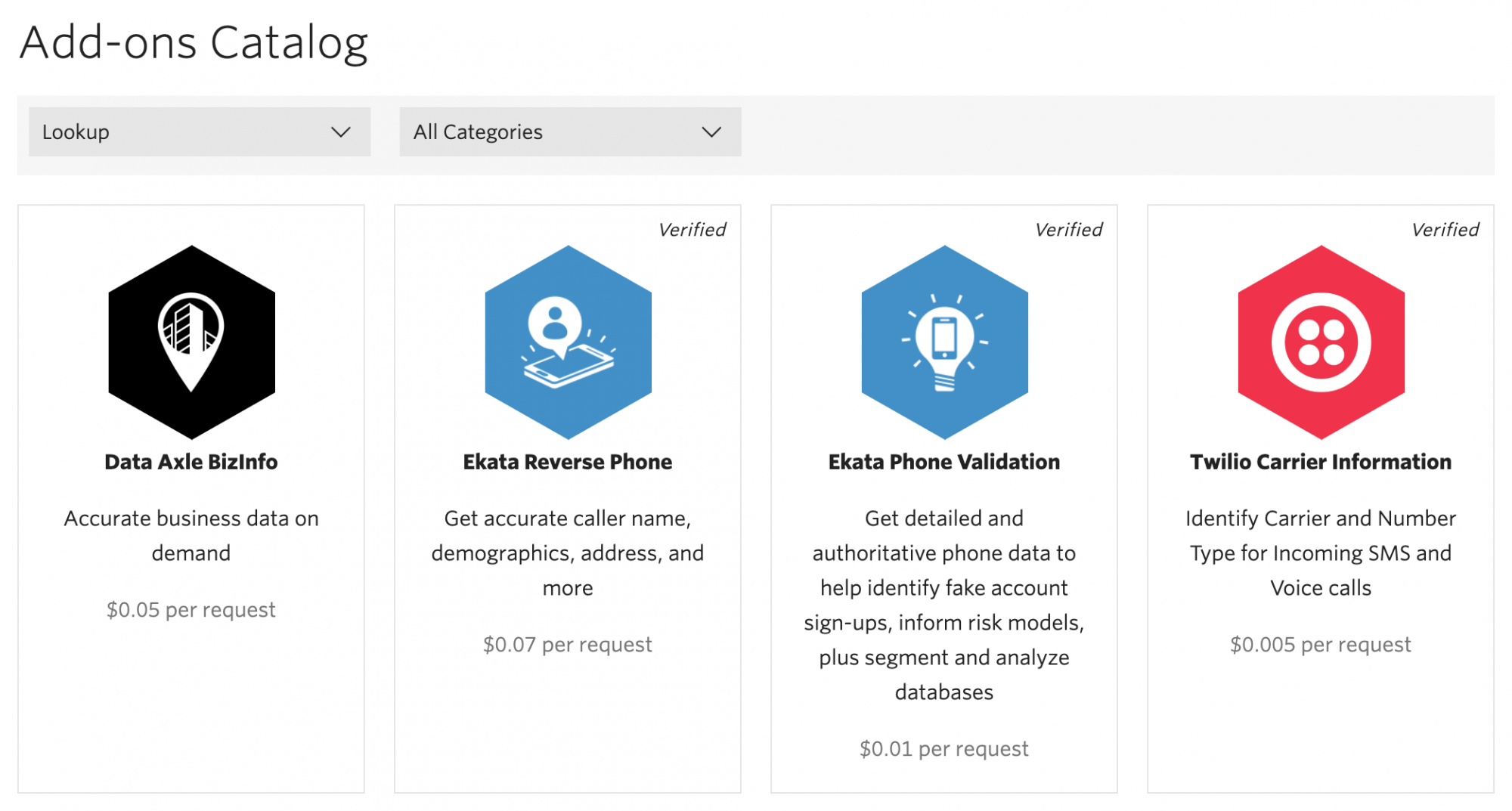Viewport: 1512px width, 811px height.
Task: Click the Verified label on Ekata Reverse Phone
Action: point(692,230)
